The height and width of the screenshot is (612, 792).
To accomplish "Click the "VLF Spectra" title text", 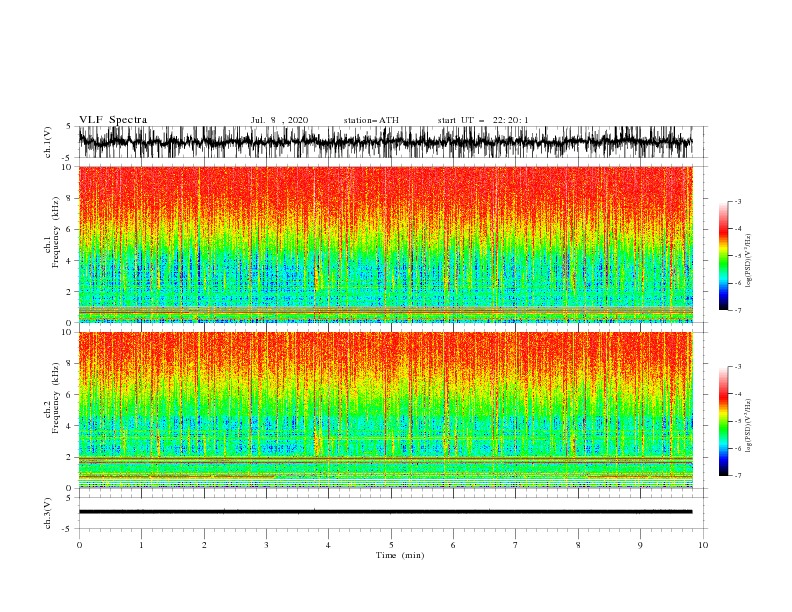I will pos(113,120).
